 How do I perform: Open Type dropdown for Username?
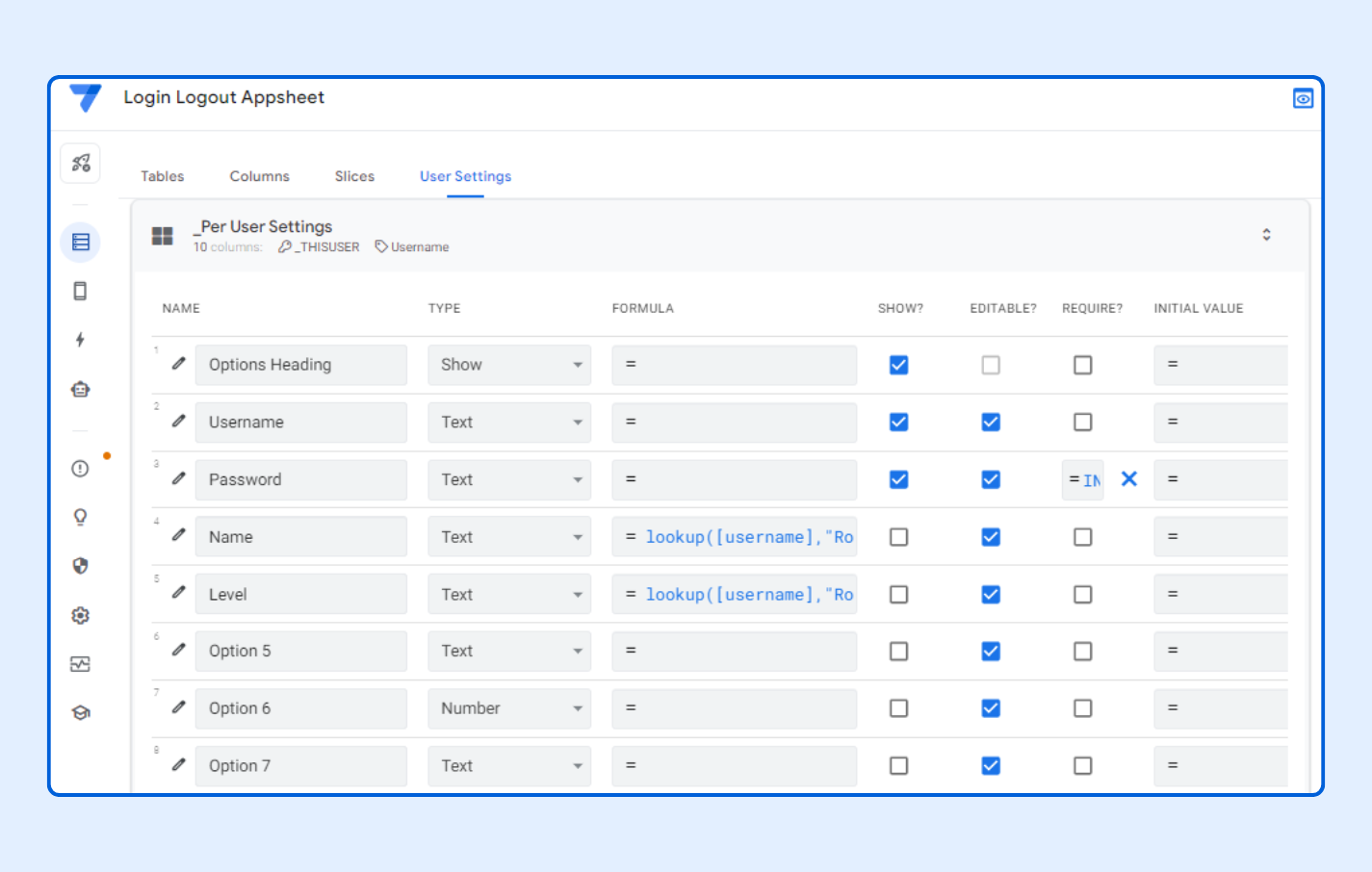tap(509, 422)
